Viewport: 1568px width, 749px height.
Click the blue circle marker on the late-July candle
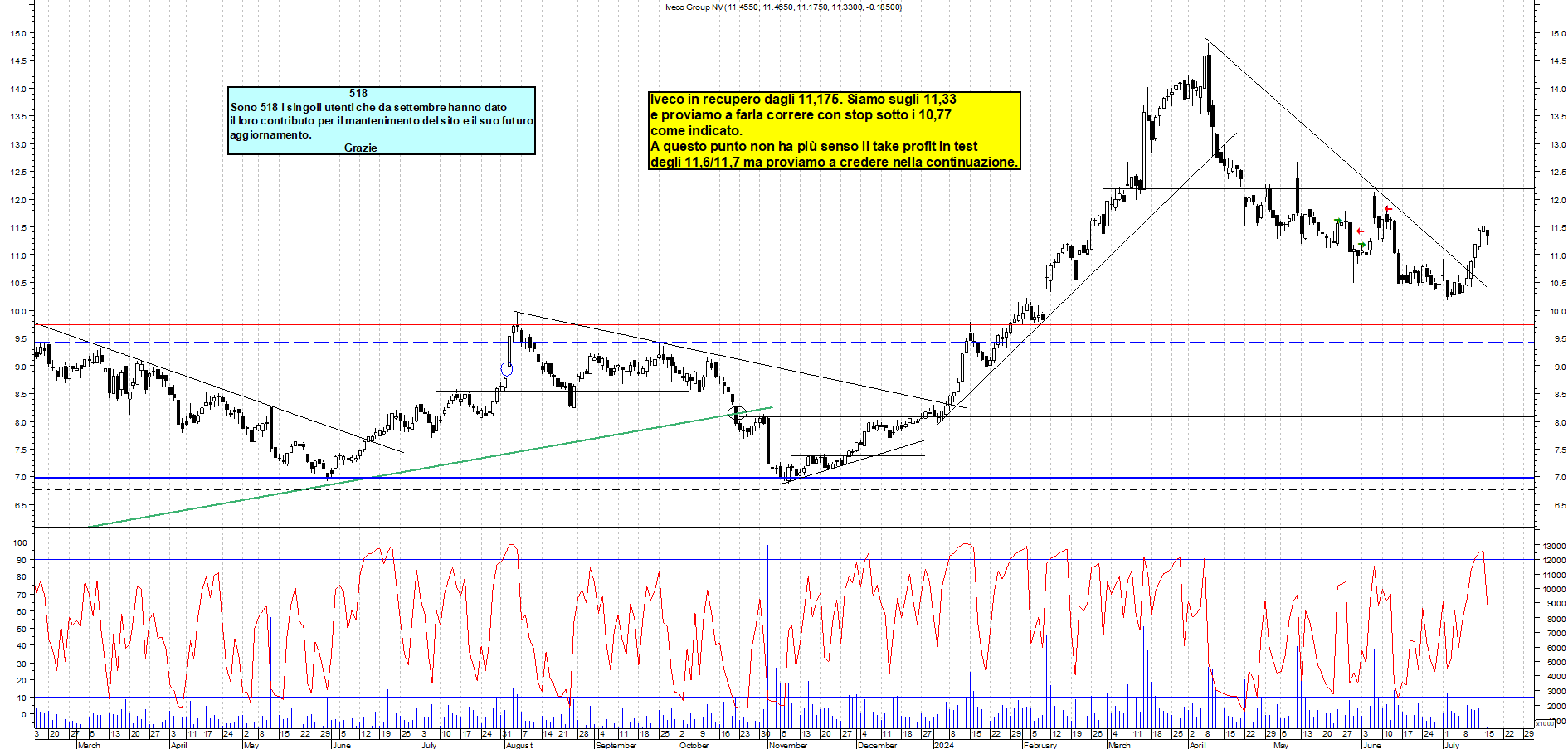click(x=507, y=368)
